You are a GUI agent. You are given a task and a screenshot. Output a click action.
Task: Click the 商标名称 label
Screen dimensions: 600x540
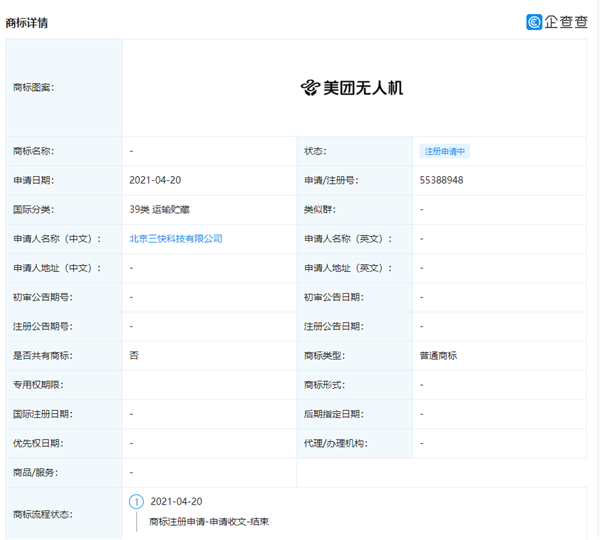[x=34, y=151]
